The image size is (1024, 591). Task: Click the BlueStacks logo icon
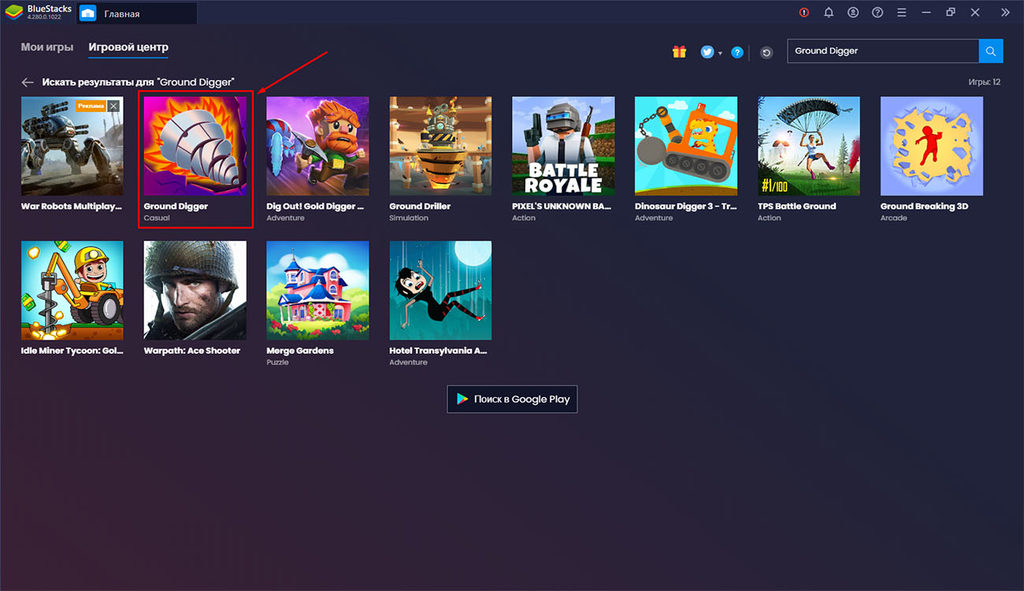coord(14,12)
